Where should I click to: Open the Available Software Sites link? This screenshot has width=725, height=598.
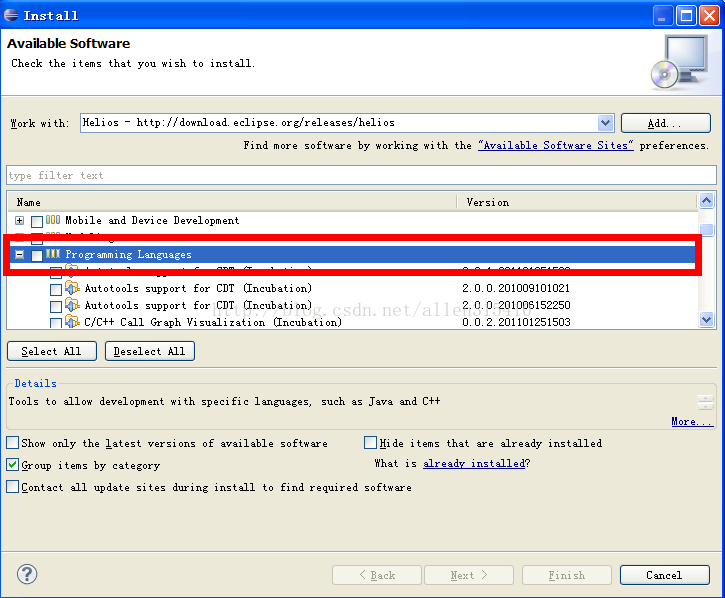tap(555, 145)
